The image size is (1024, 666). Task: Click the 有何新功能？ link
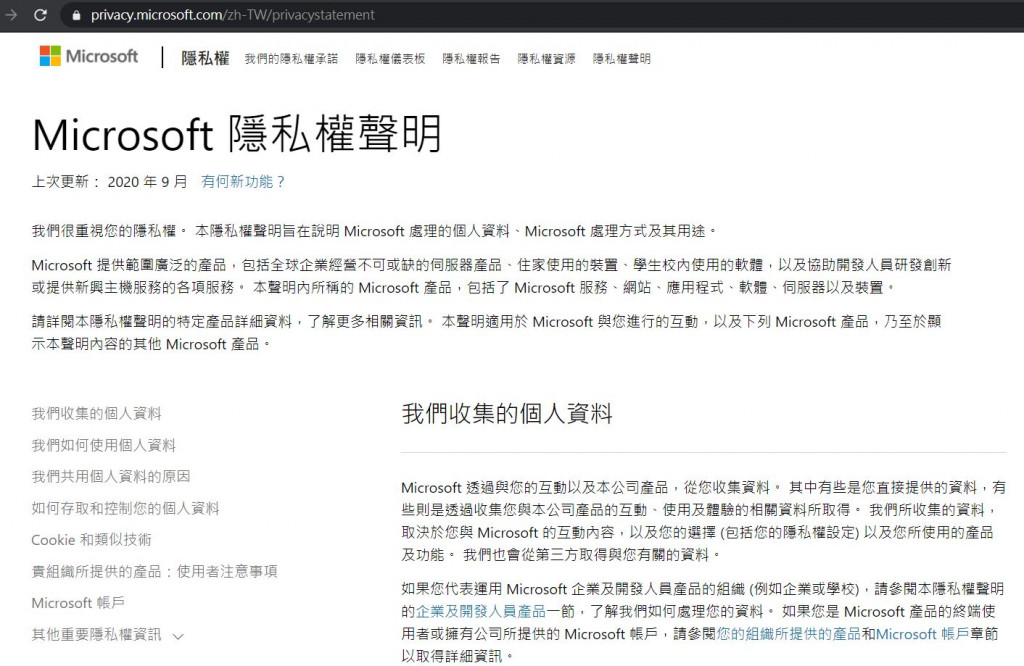[243, 182]
